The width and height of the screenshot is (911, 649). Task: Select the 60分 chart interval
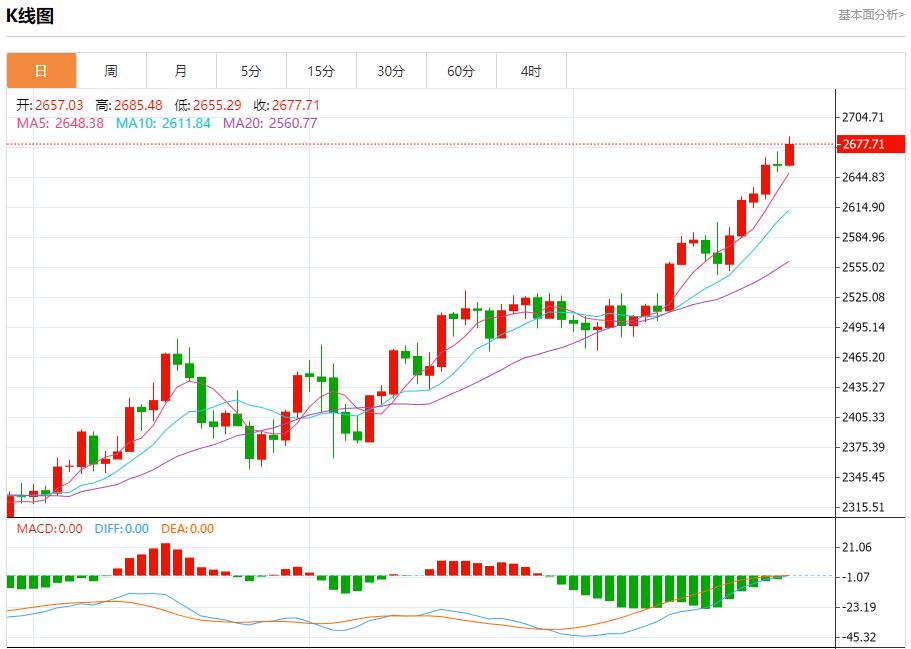[x=461, y=71]
